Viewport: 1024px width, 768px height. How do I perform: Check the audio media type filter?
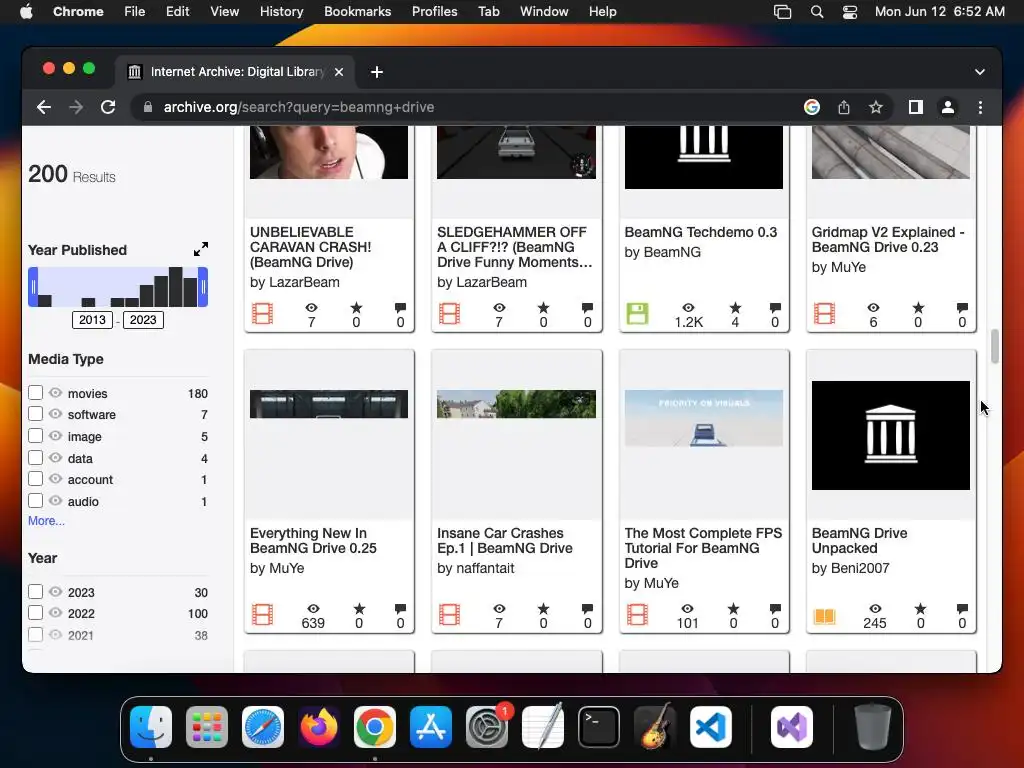35,501
